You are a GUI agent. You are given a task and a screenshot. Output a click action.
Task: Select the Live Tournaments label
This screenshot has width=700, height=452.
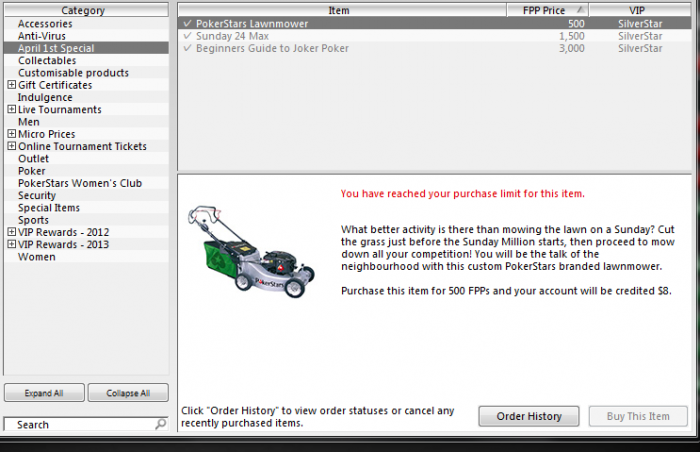click(x=59, y=109)
